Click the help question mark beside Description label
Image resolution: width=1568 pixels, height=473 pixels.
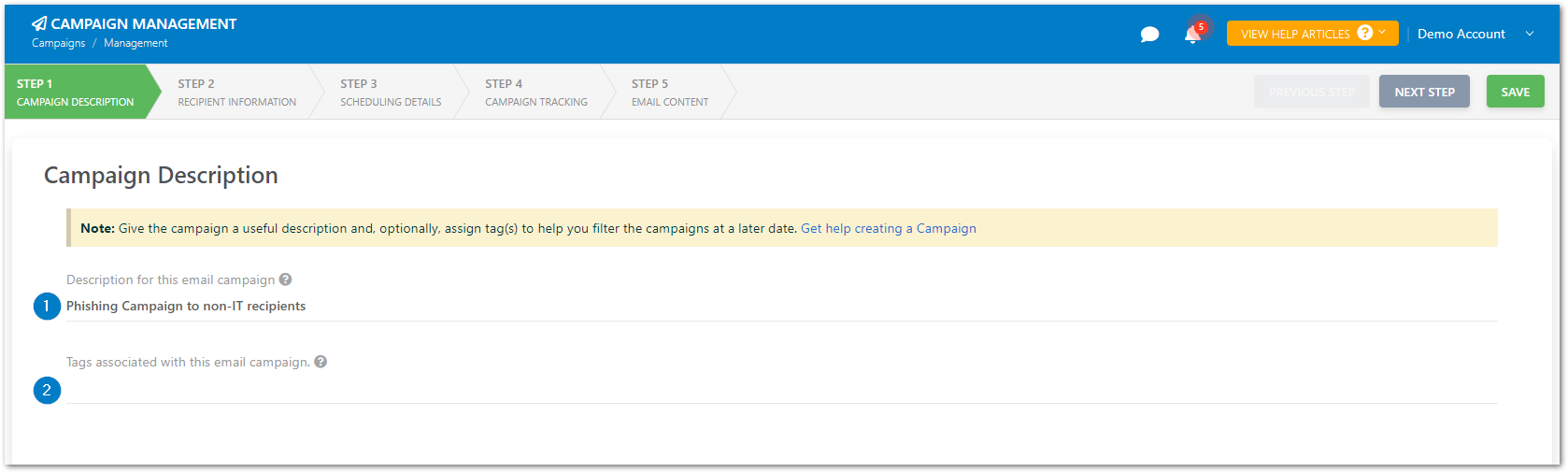pos(286,279)
